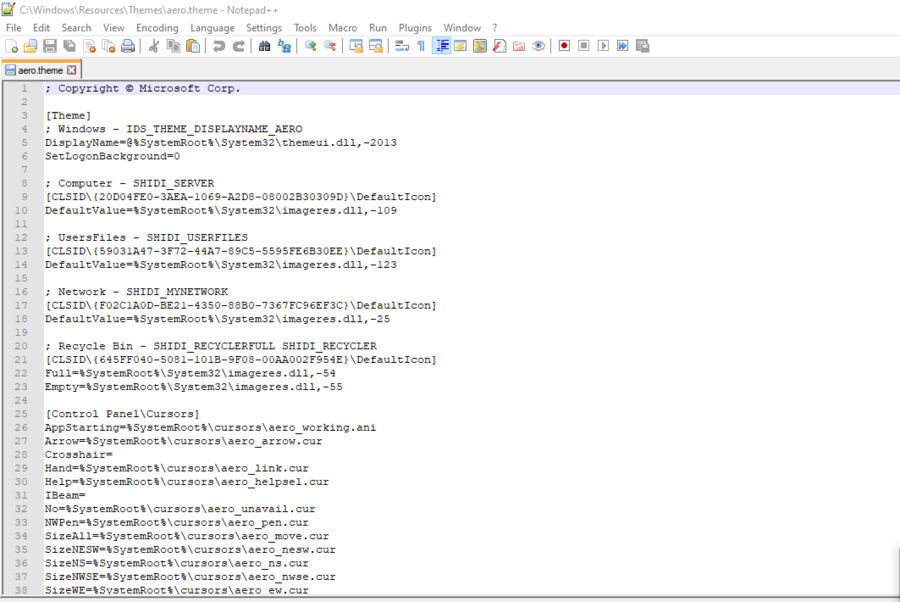Open the Settings menu
The width and height of the screenshot is (900, 602).
tap(264, 28)
